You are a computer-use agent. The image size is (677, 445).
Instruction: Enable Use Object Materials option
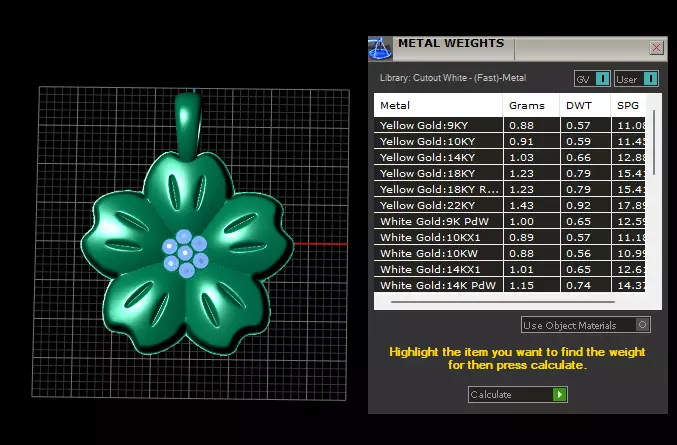pyautogui.click(x=585, y=325)
